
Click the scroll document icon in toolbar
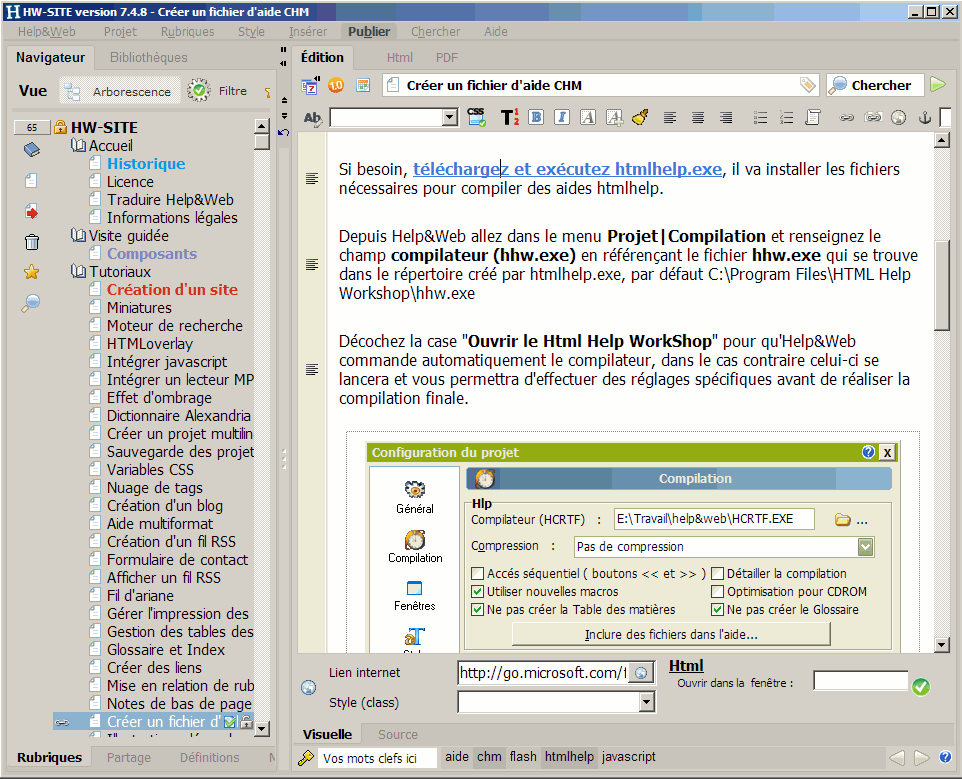coord(813,117)
